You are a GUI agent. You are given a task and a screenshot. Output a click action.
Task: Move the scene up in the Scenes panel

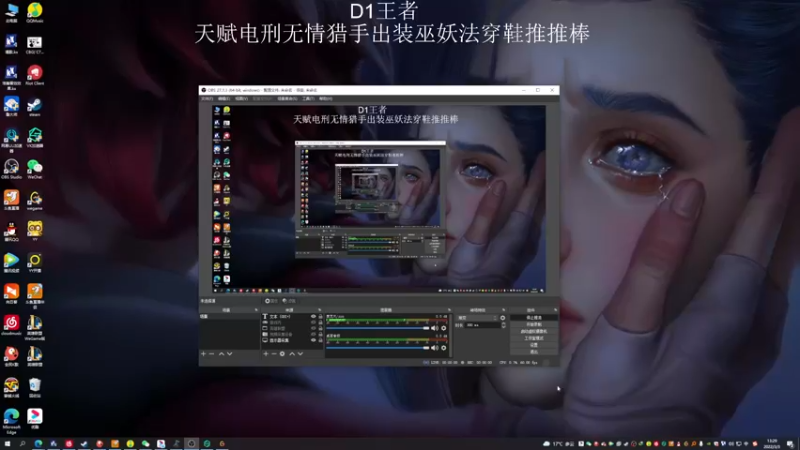point(221,354)
